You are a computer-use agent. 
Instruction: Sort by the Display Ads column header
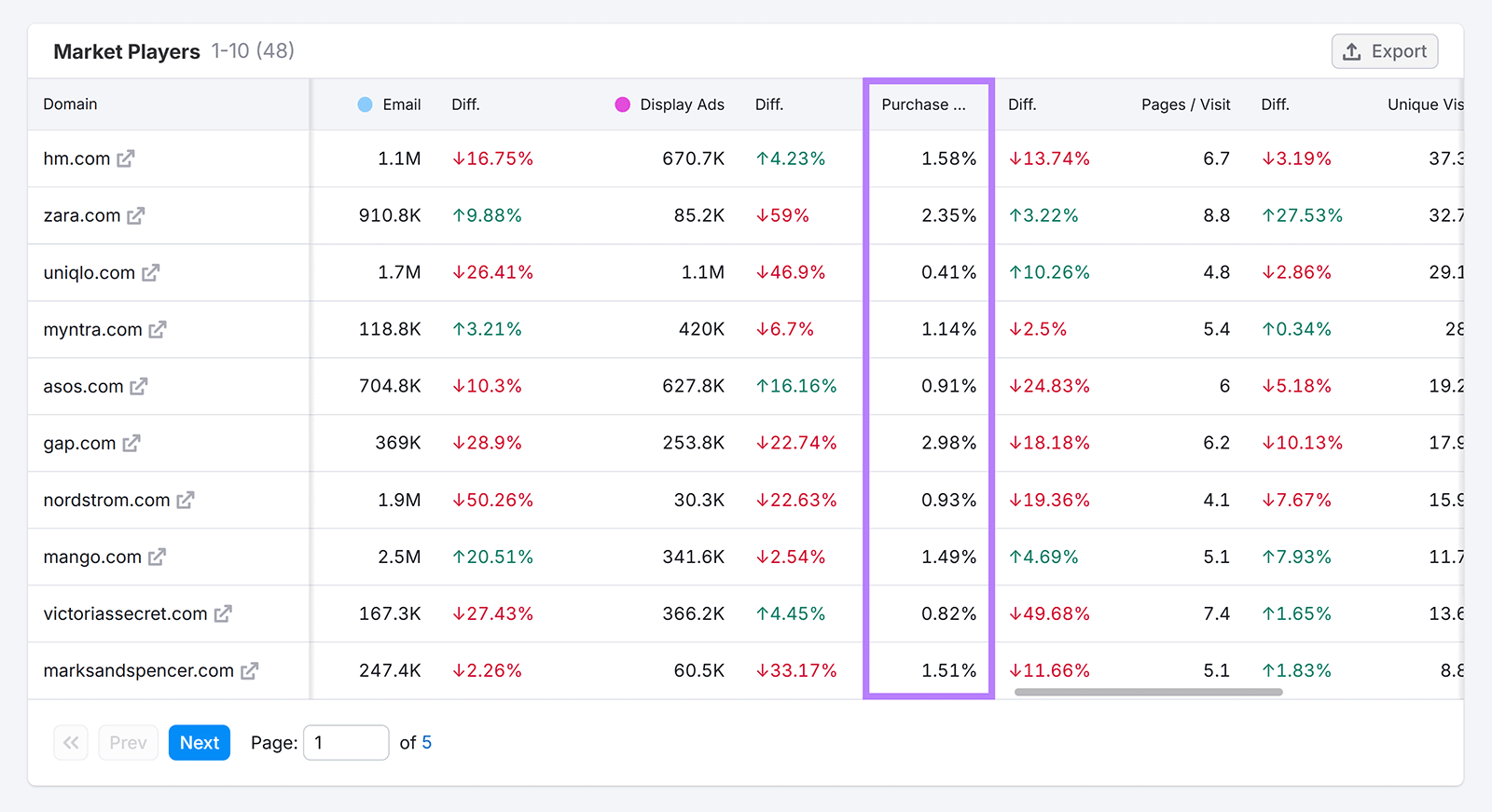682,104
